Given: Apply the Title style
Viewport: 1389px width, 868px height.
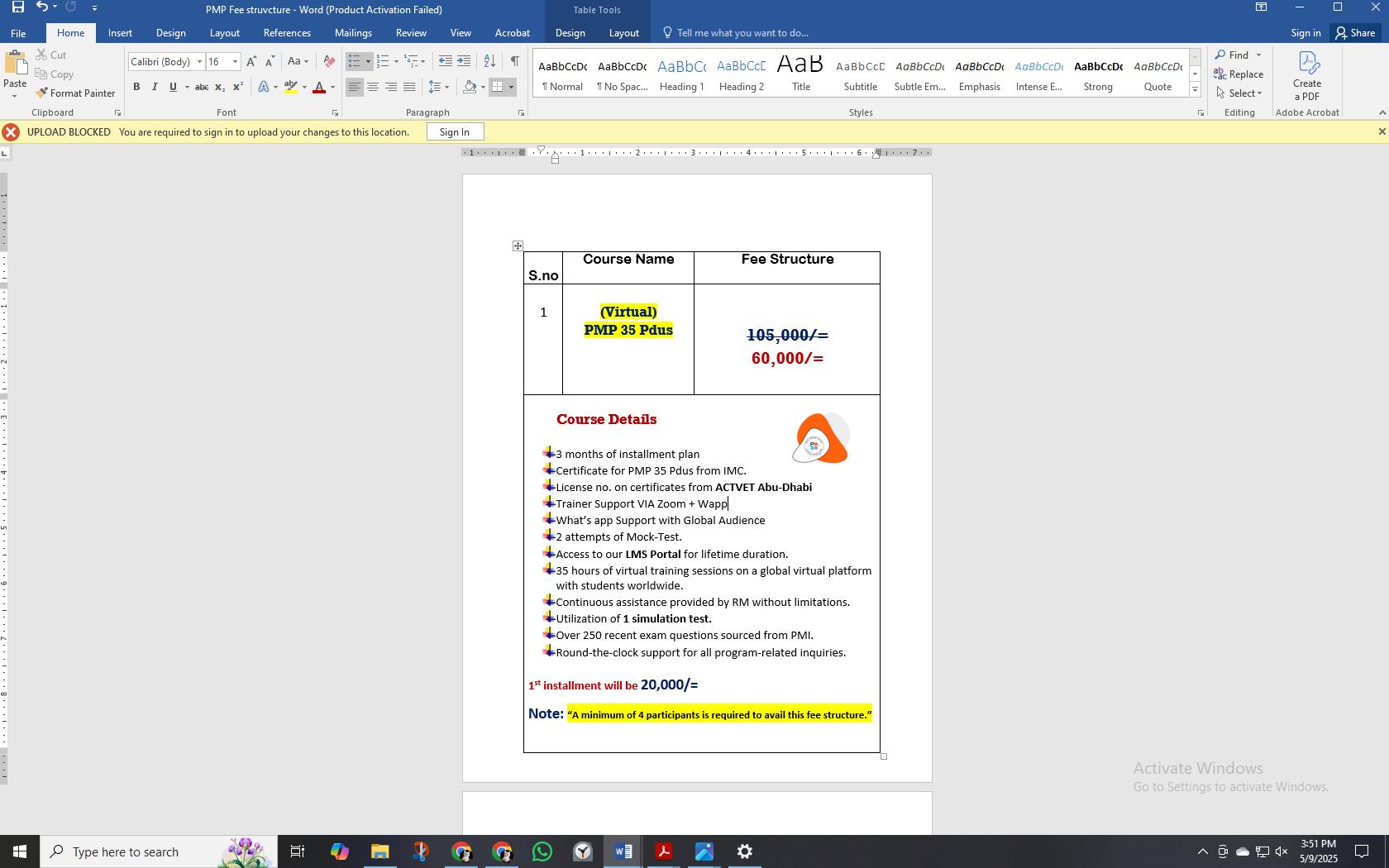Looking at the screenshot, I should pyautogui.click(x=800, y=74).
